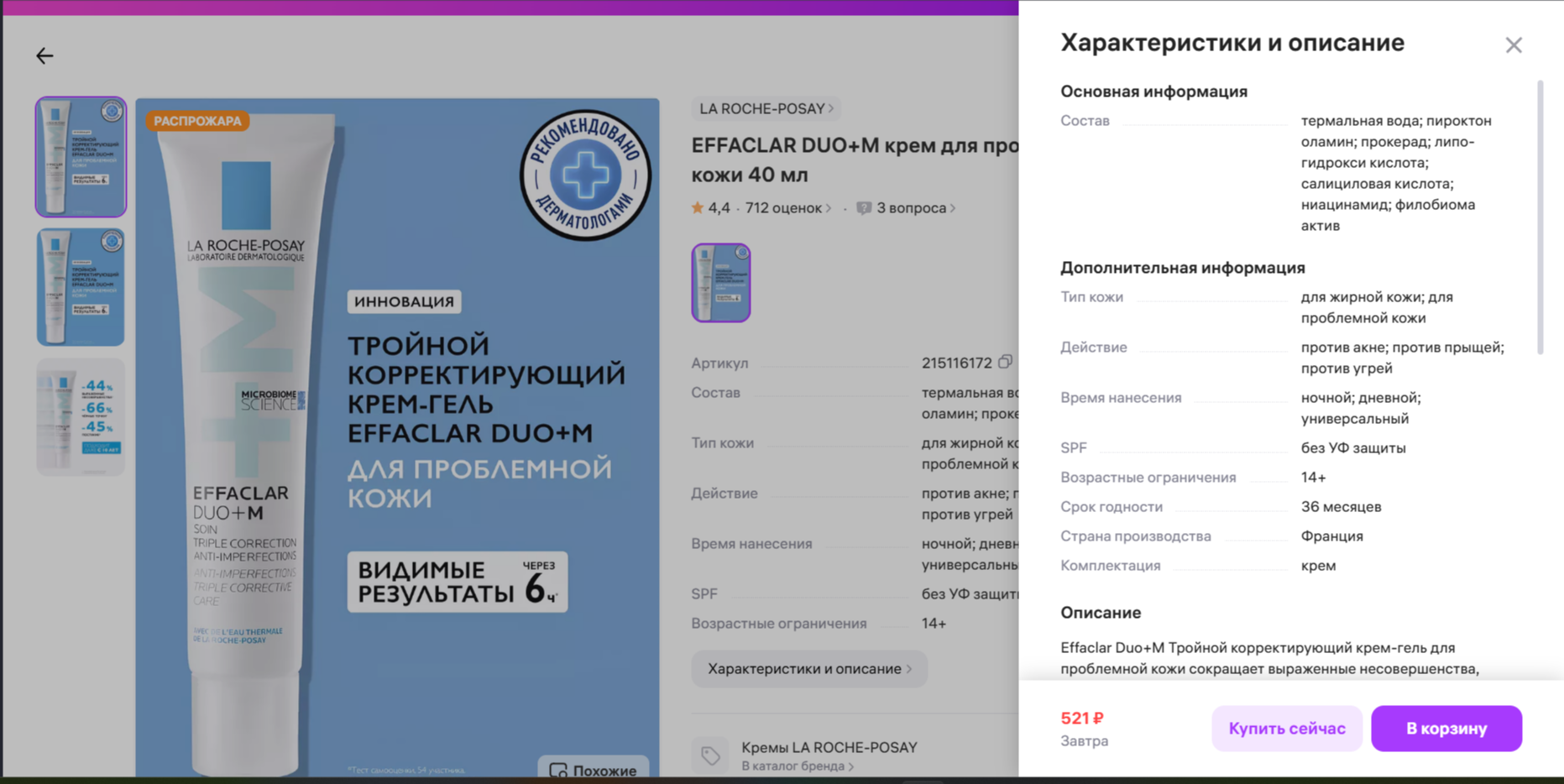1564x784 pixels.
Task: Add the cream to cart with "В корзину"
Action: pyautogui.click(x=1446, y=728)
